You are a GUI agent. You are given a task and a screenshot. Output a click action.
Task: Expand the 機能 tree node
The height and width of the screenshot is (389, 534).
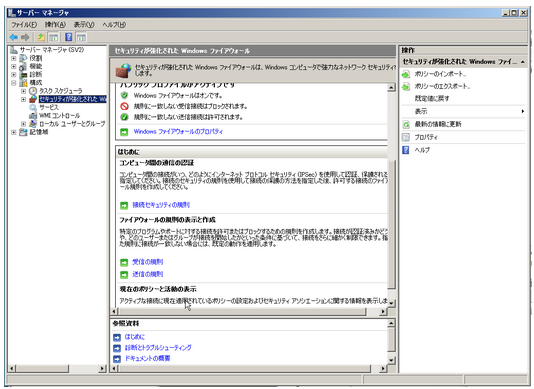pos(14,66)
